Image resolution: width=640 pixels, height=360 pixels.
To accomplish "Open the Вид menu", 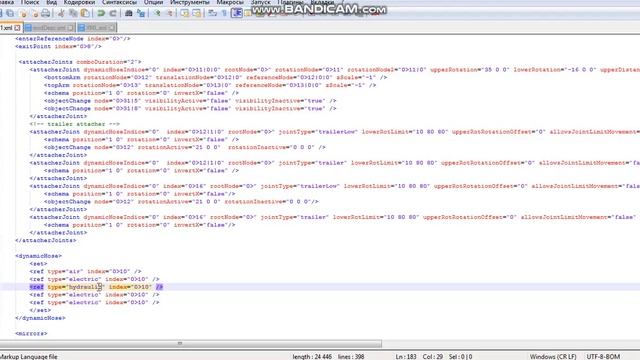I will coord(51,2).
